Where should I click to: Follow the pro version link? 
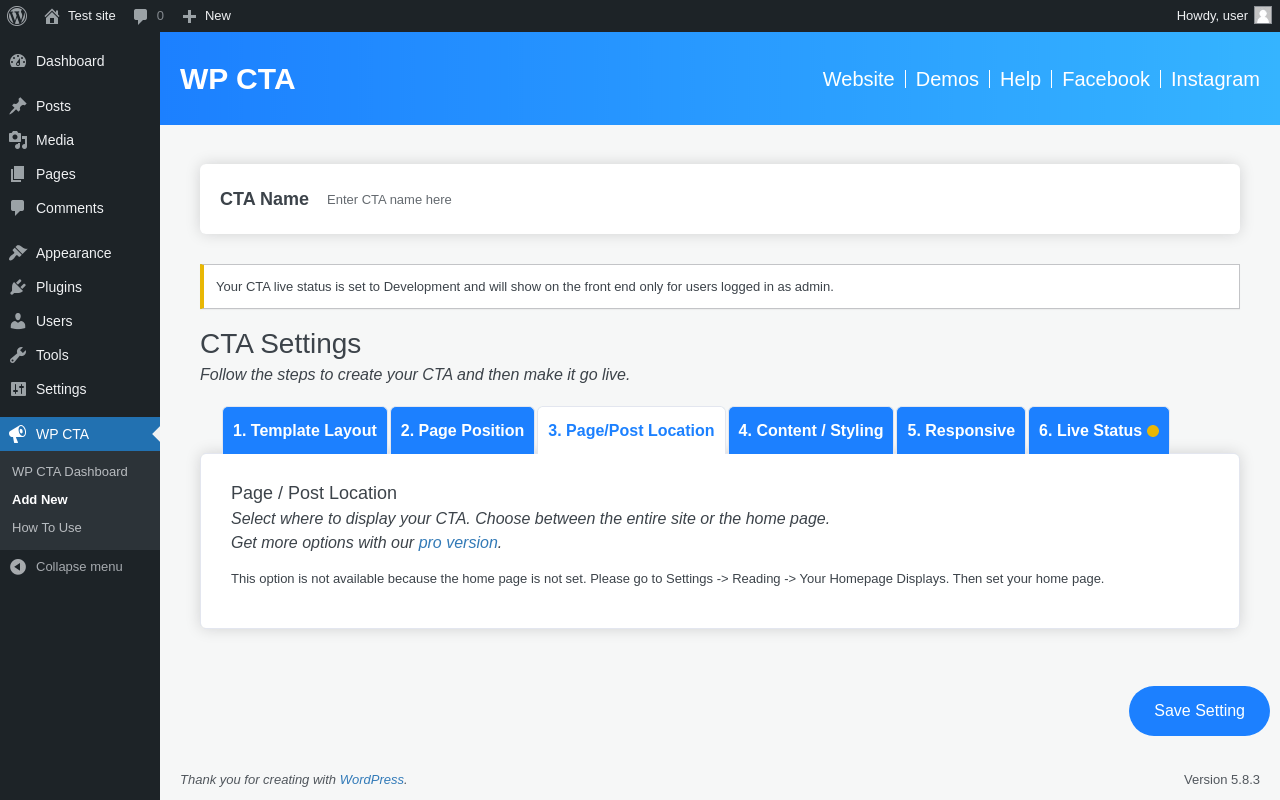click(x=458, y=543)
